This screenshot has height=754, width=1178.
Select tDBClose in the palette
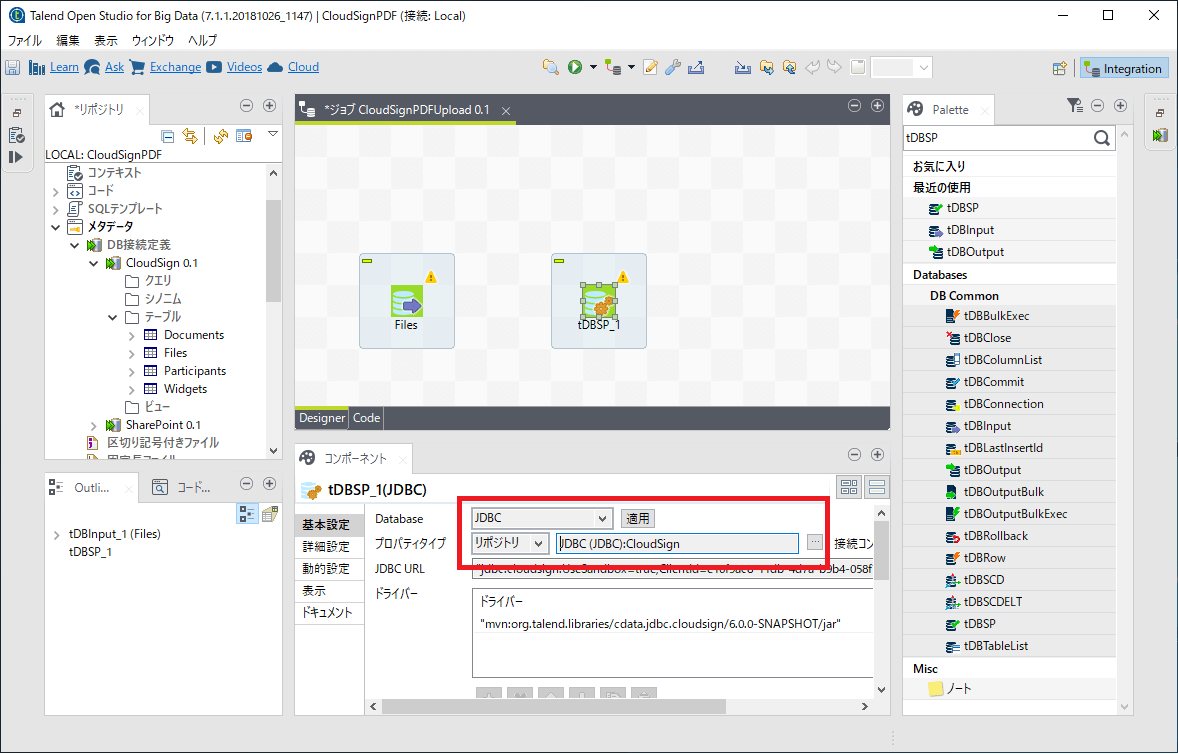[x=987, y=338]
